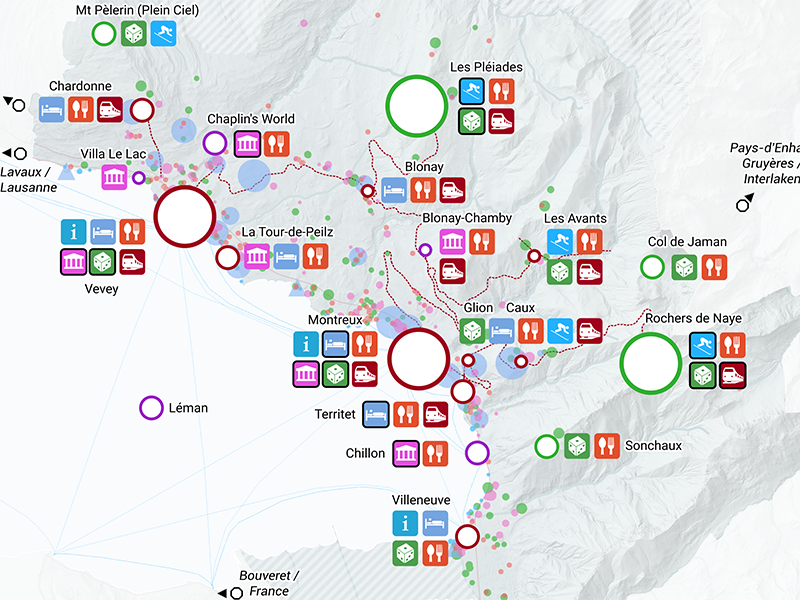Click the green dice icon under Les Pléiades
800x600 pixels.
click(x=472, y=121)
